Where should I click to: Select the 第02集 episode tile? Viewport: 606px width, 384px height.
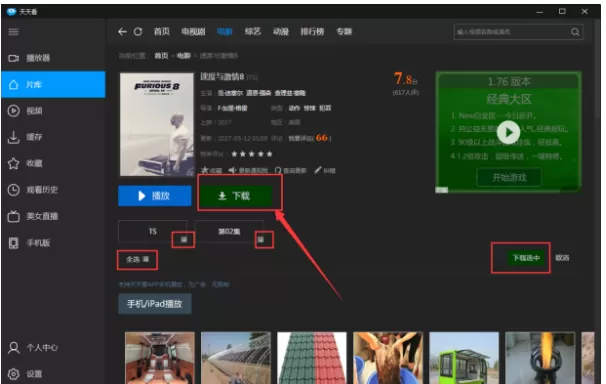(229, 231)
